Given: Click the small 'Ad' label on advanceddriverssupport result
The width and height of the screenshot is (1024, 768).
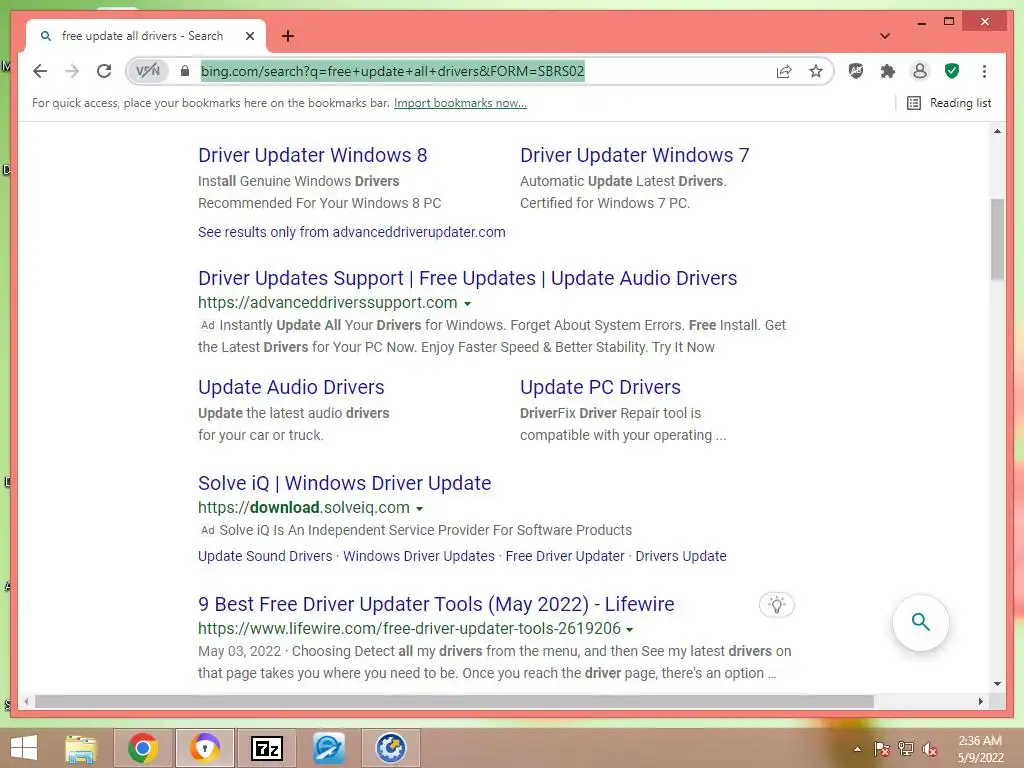Looking at the screenshot, I should coord(208,325).
